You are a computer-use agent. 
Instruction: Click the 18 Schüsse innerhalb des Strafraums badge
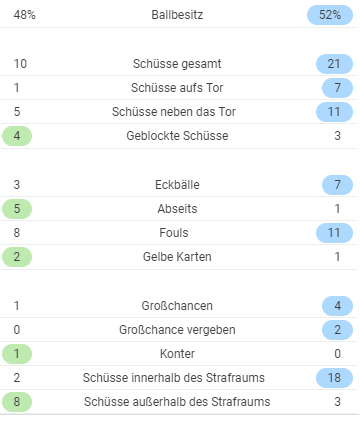334,378
